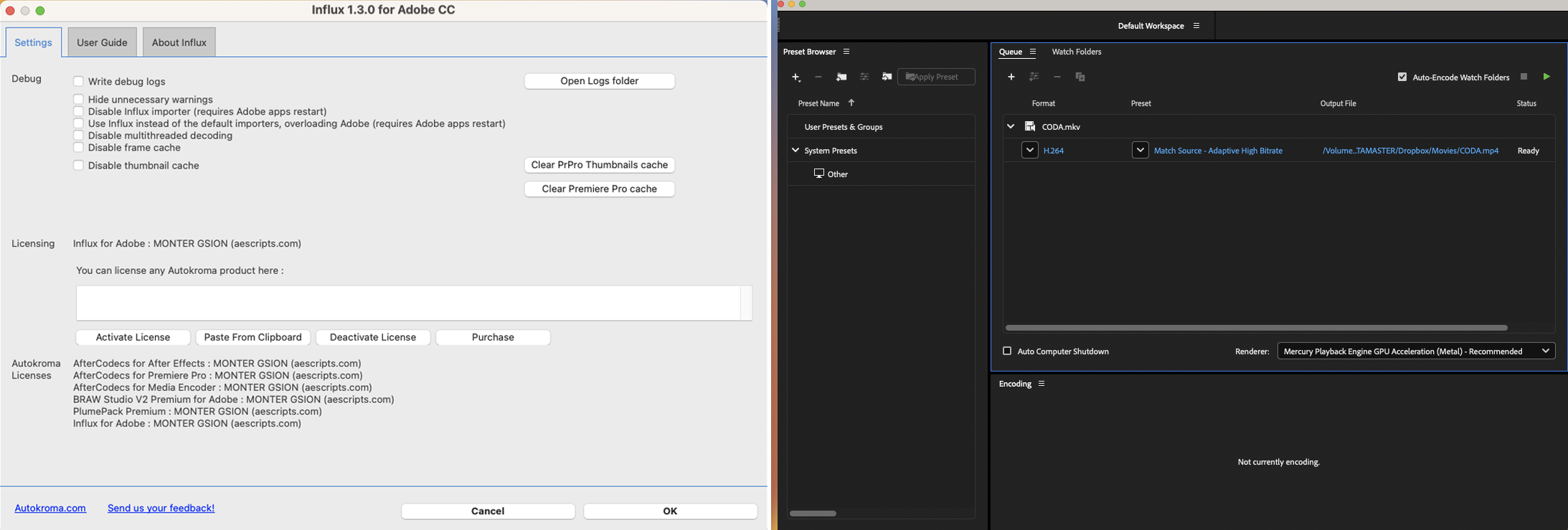Image resolution: width=1568 pixels, height=530 pixels.
Task: Switch to the Watch Folders tab
Action: (x=1076, y=52)
